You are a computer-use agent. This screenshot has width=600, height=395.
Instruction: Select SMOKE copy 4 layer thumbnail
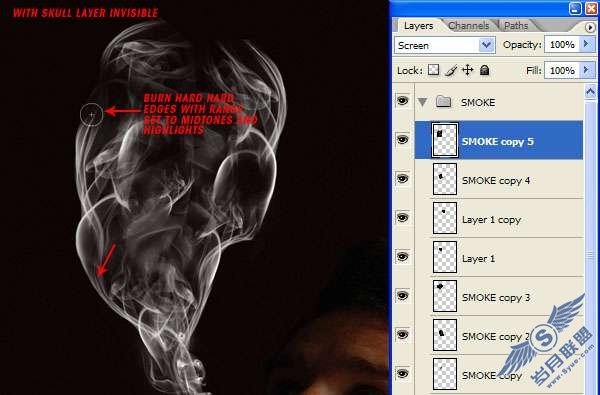pyautogui.click(x=445, y=179)
